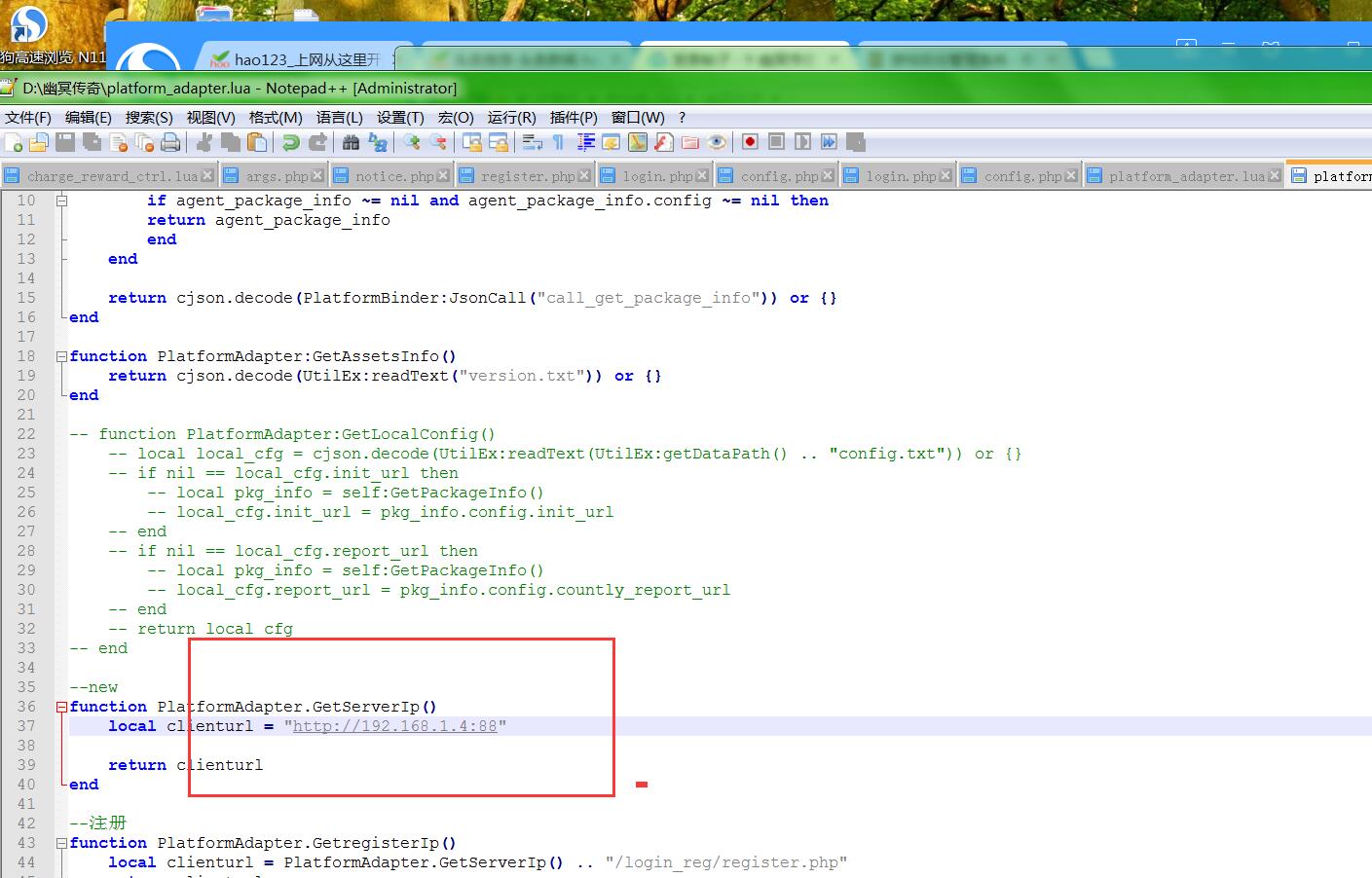
Task: Start macro recording with red dot icon
Action: [750, 142]
